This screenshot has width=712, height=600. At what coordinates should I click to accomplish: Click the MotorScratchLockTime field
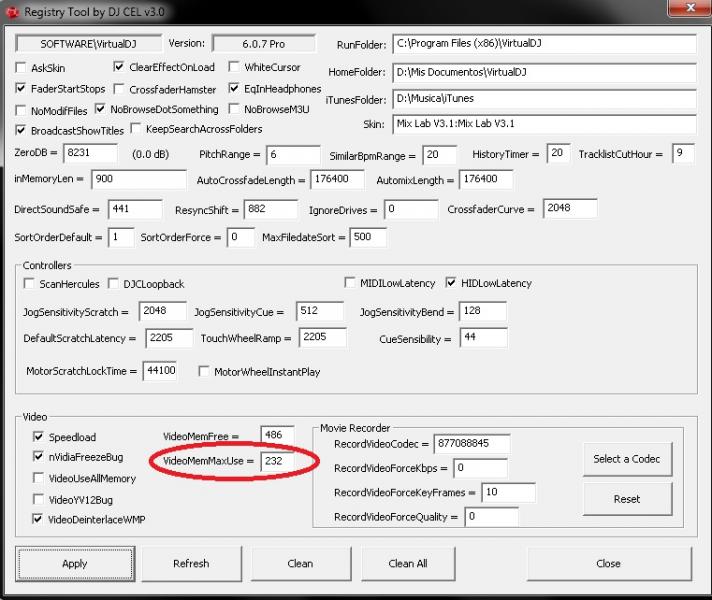[x=161, y=371]
